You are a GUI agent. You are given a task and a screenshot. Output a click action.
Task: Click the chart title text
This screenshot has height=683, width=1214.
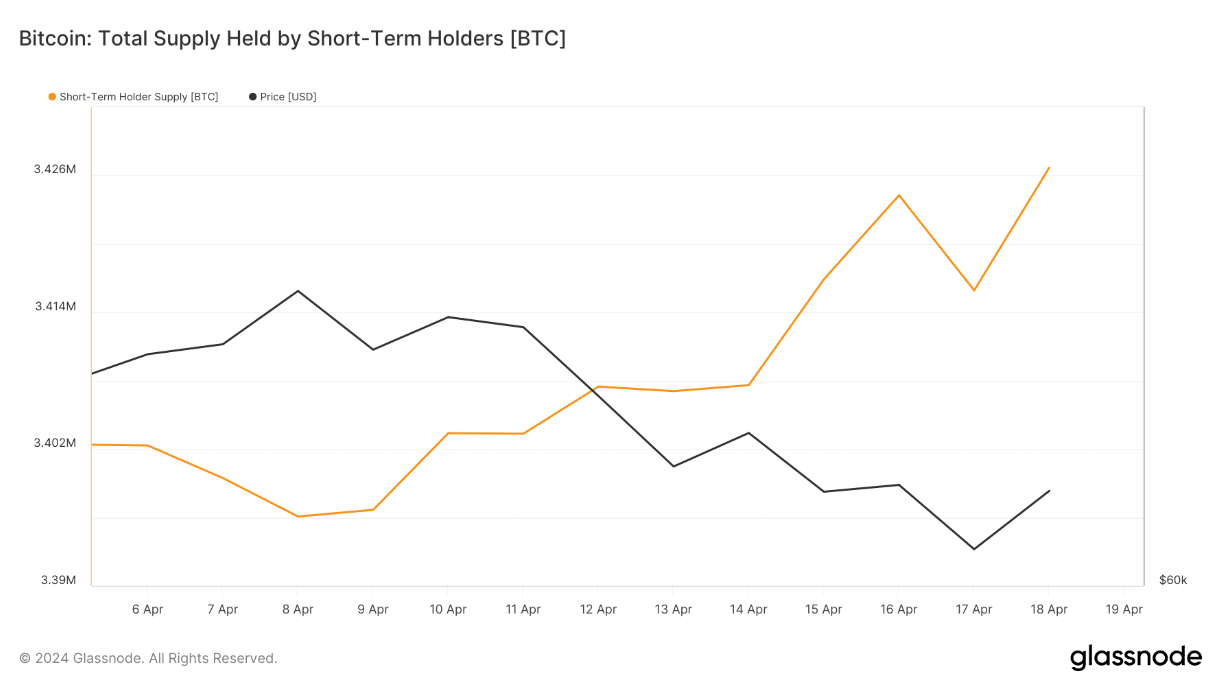292,39
